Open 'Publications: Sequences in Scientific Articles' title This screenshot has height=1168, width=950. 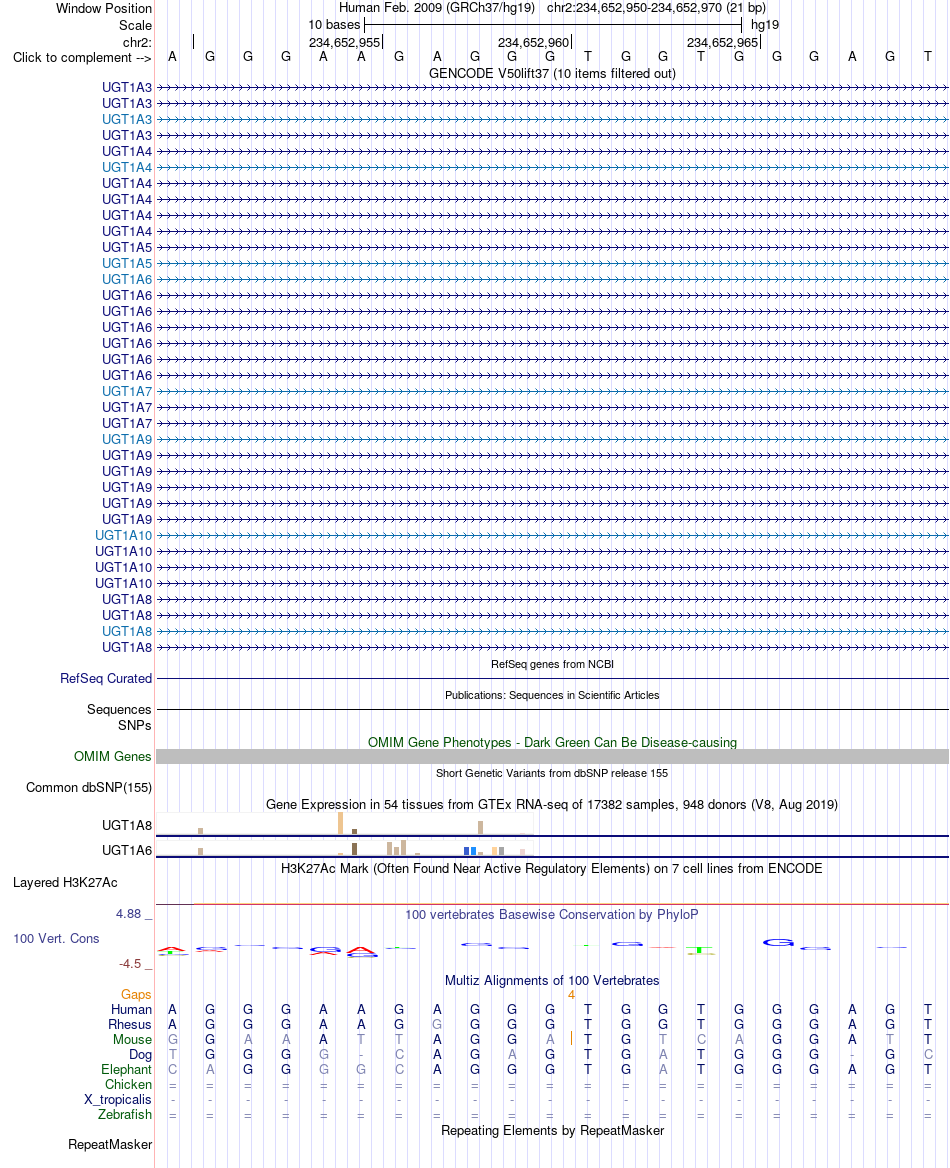[x=552, y=695]
